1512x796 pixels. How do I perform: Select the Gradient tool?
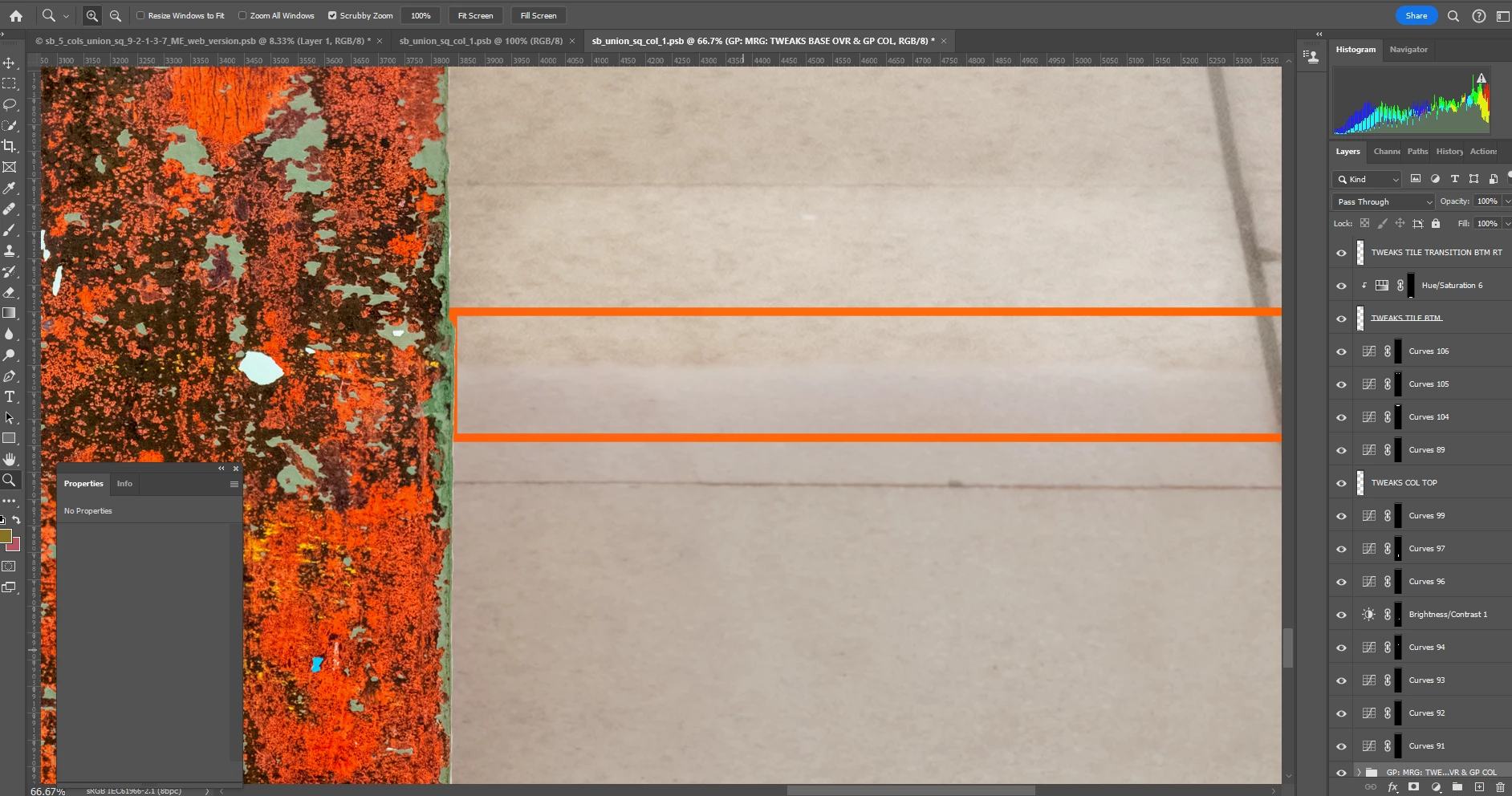pos(10,313)
